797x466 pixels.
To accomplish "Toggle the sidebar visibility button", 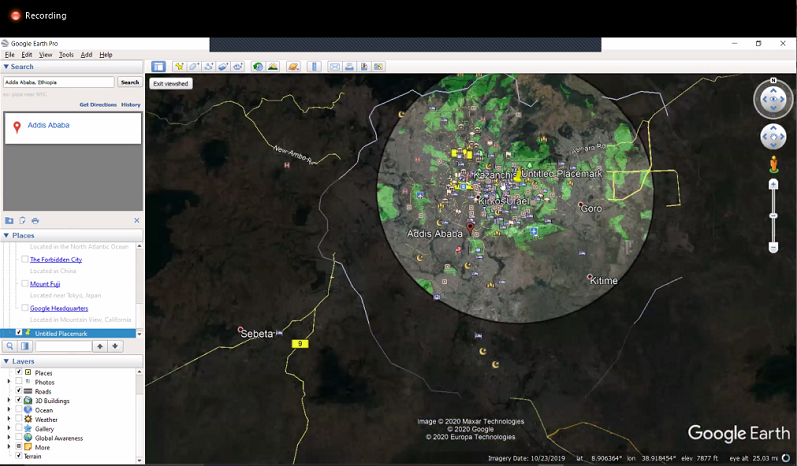I will (158, 67).
